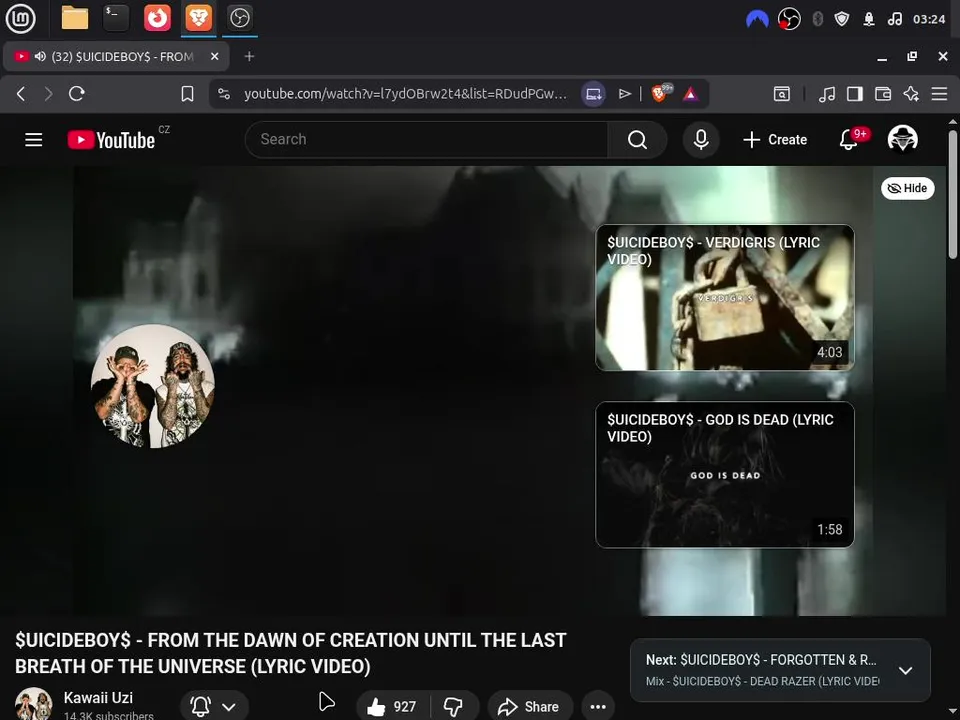This screenshot has width=960, height=720.
Task: Go forward to the next page
Action: (48, 94)
